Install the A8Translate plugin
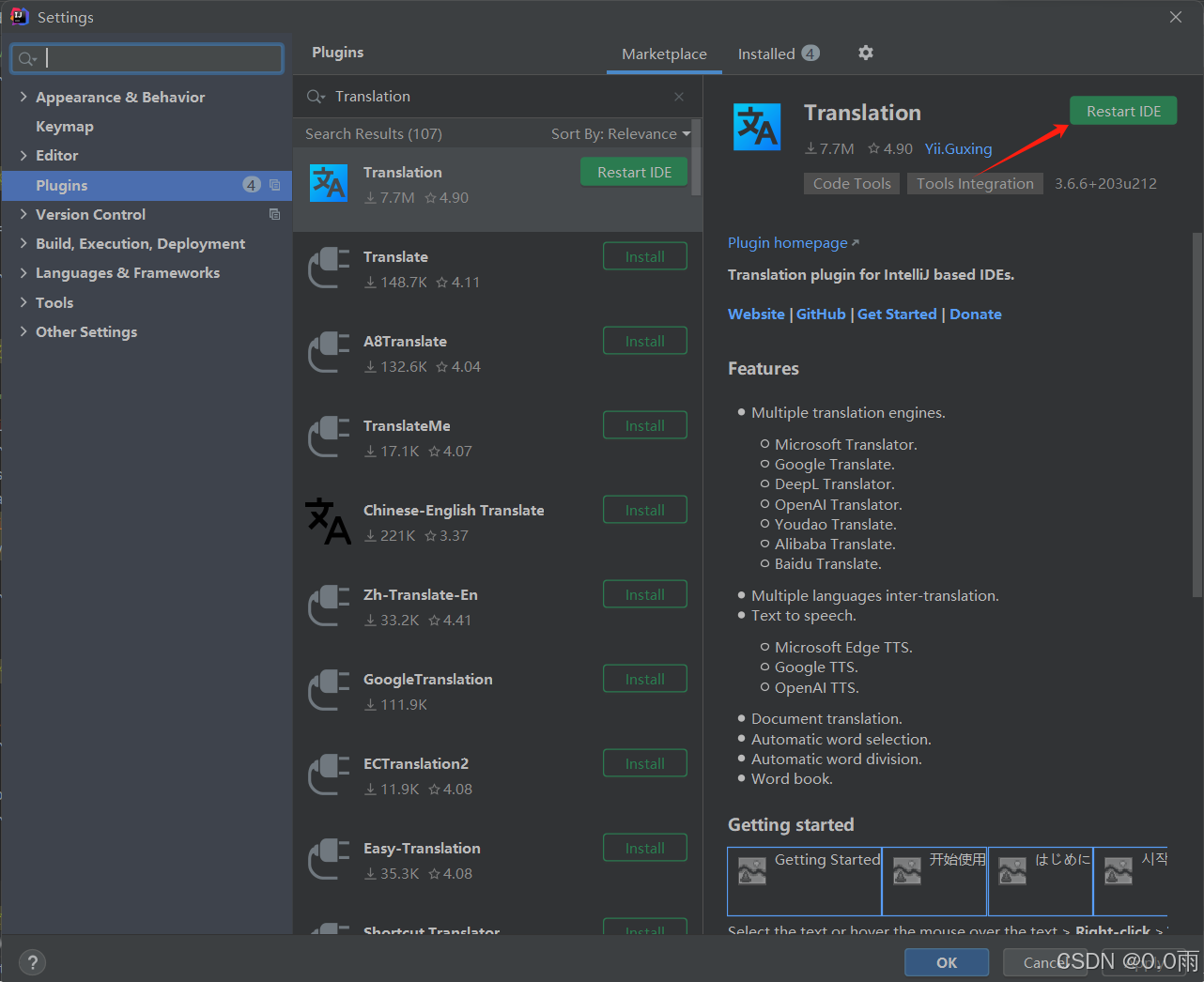This screenshot has height=982, width=1204. click(x=644, y=341)
